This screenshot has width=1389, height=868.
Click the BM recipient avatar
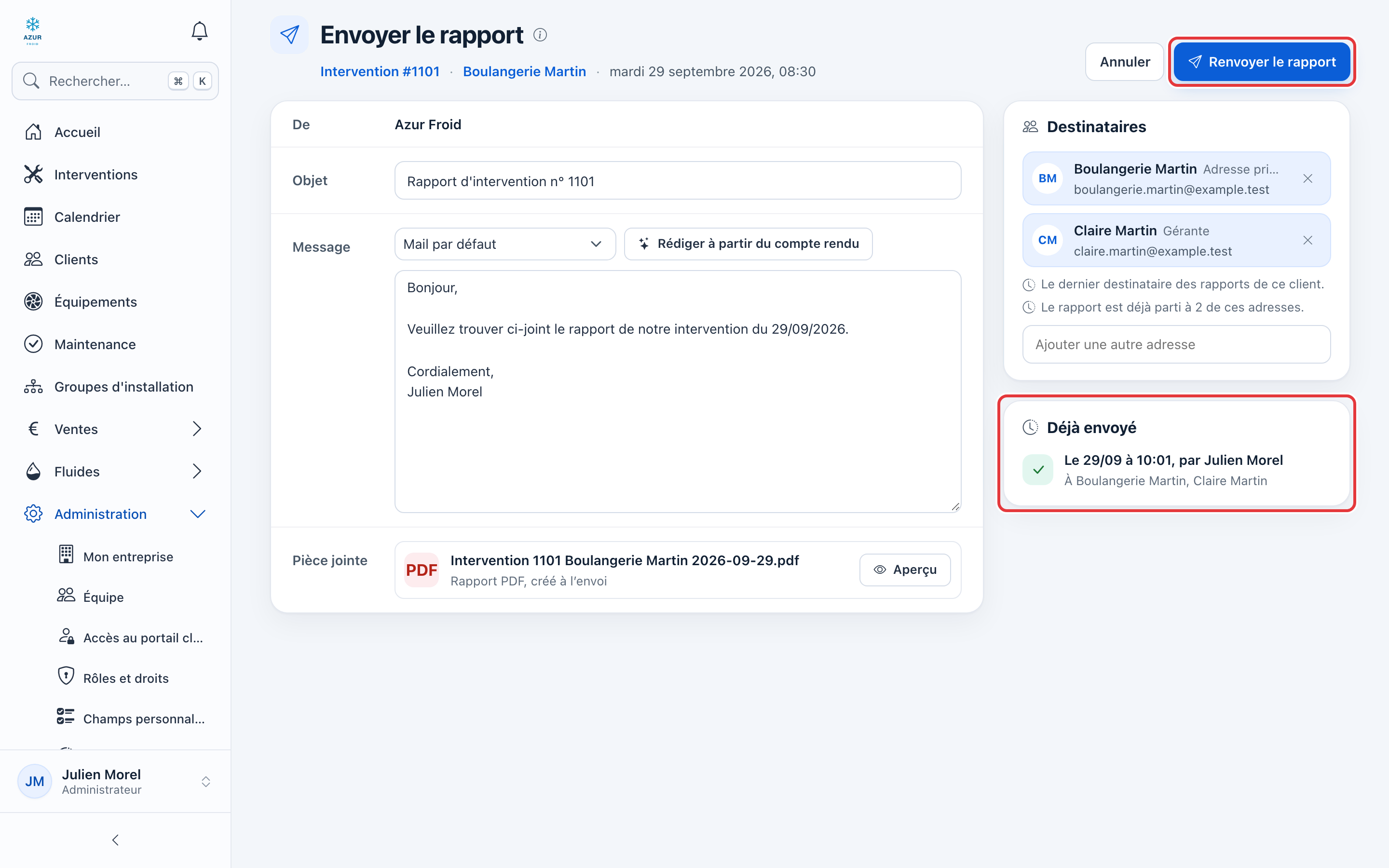pyautogui.click(x=1047, y=178)
